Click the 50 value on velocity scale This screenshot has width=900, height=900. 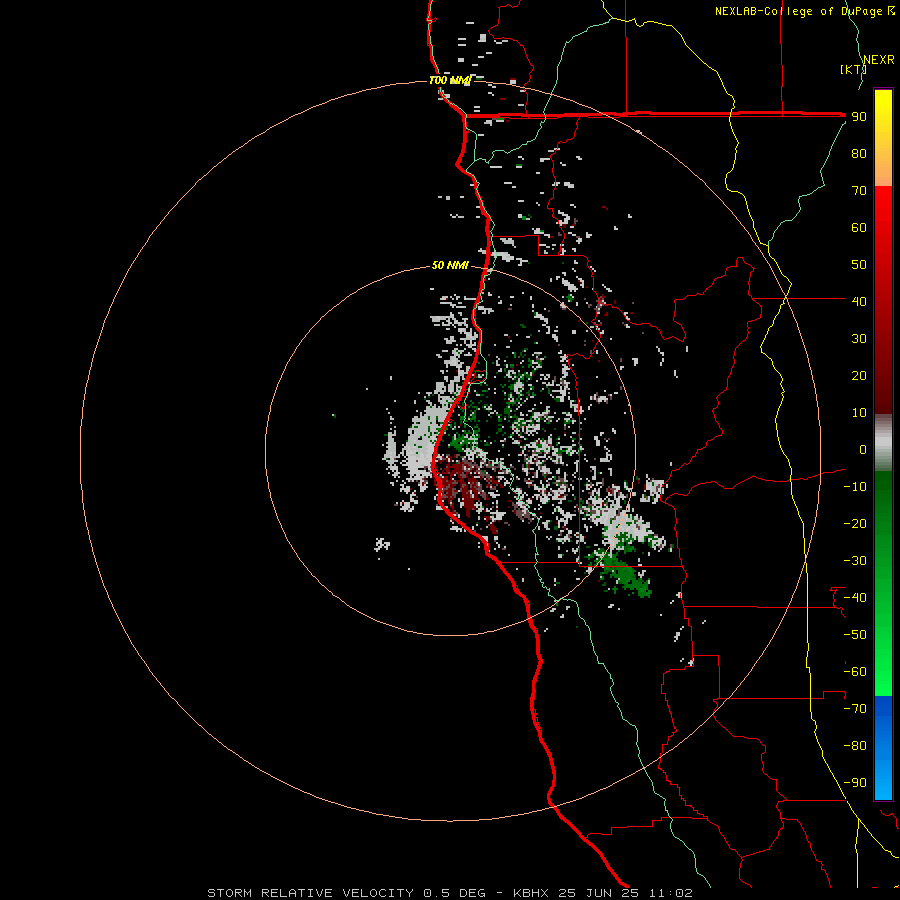pyautogui.click(x=859, y=265)
